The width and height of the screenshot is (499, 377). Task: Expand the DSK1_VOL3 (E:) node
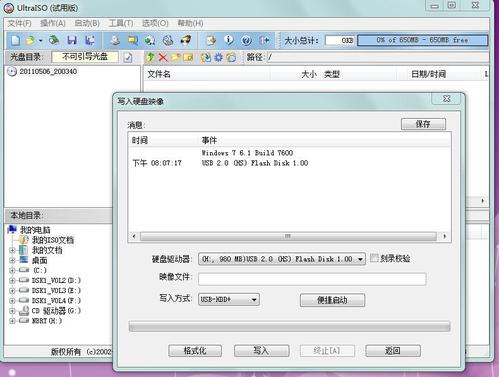coord(12,291)
